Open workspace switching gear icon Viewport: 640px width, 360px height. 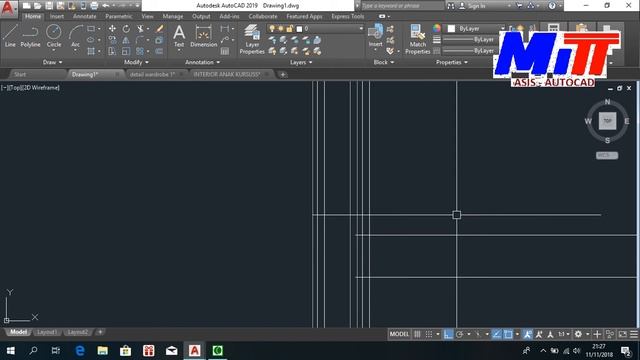578,334
